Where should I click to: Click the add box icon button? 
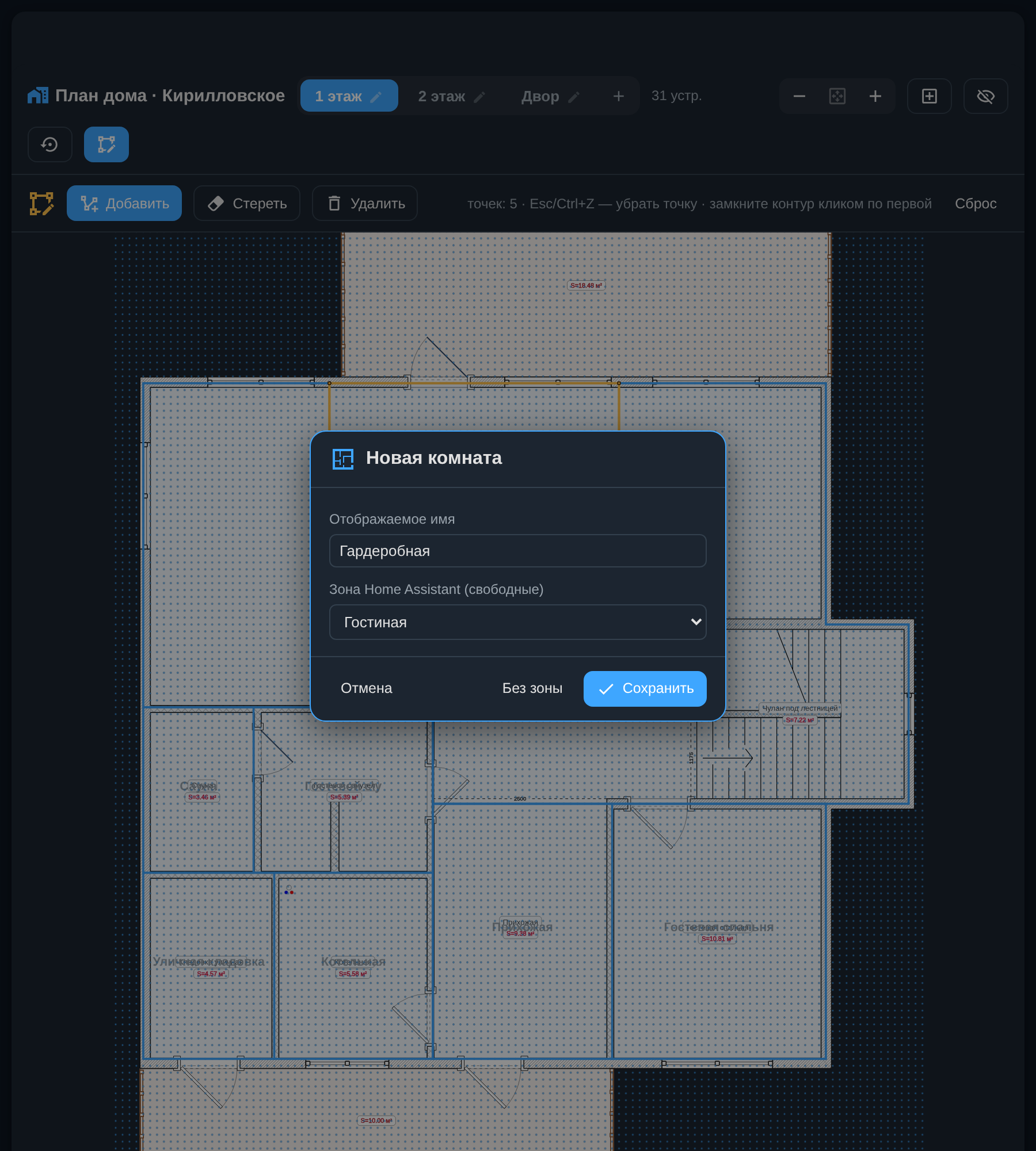click(x=930, y=96)
